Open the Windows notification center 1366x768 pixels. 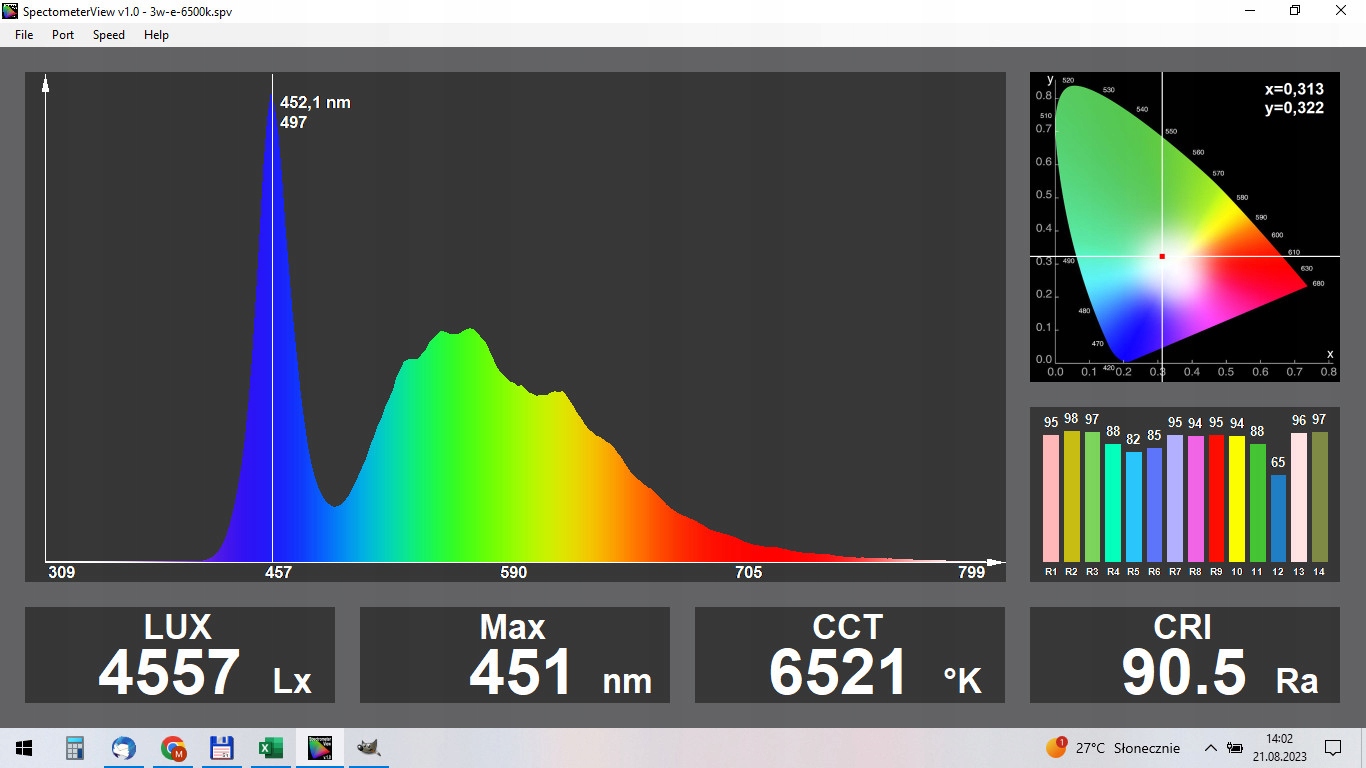click(x=1333, y=748)
